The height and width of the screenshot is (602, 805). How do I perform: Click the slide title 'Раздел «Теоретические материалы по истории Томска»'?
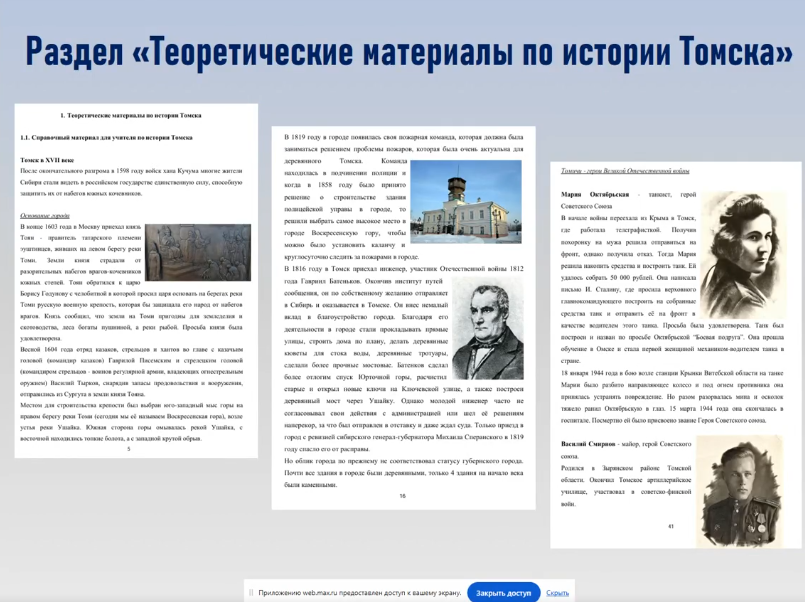point(409,52)
